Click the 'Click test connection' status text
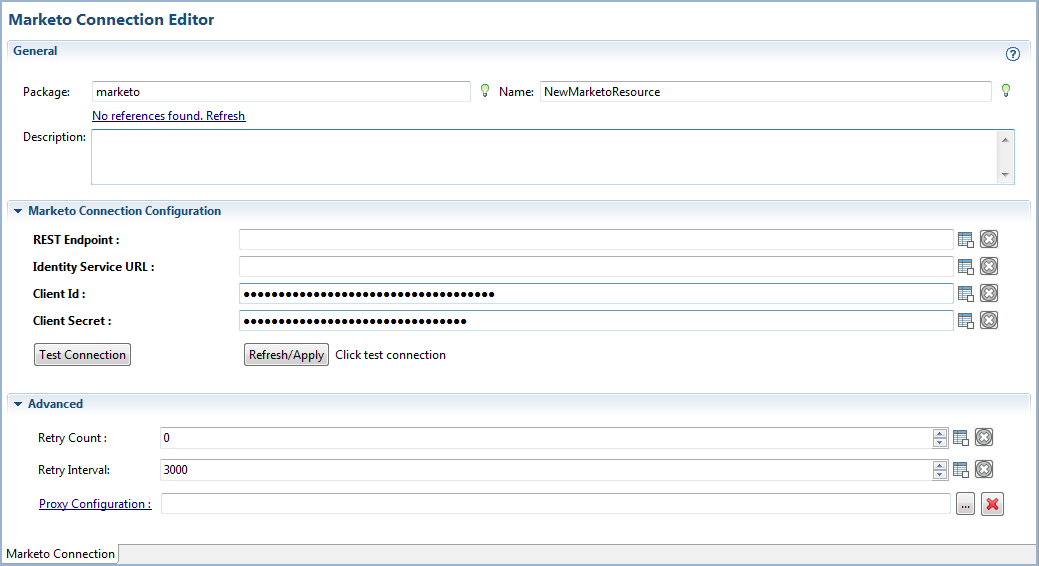 coord(390,355)
